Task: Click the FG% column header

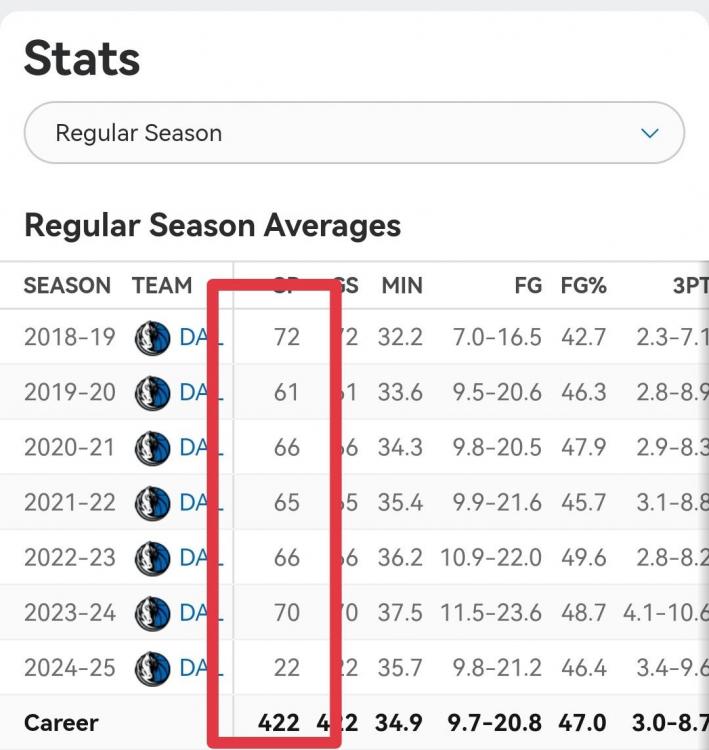Action: point(583,286)
